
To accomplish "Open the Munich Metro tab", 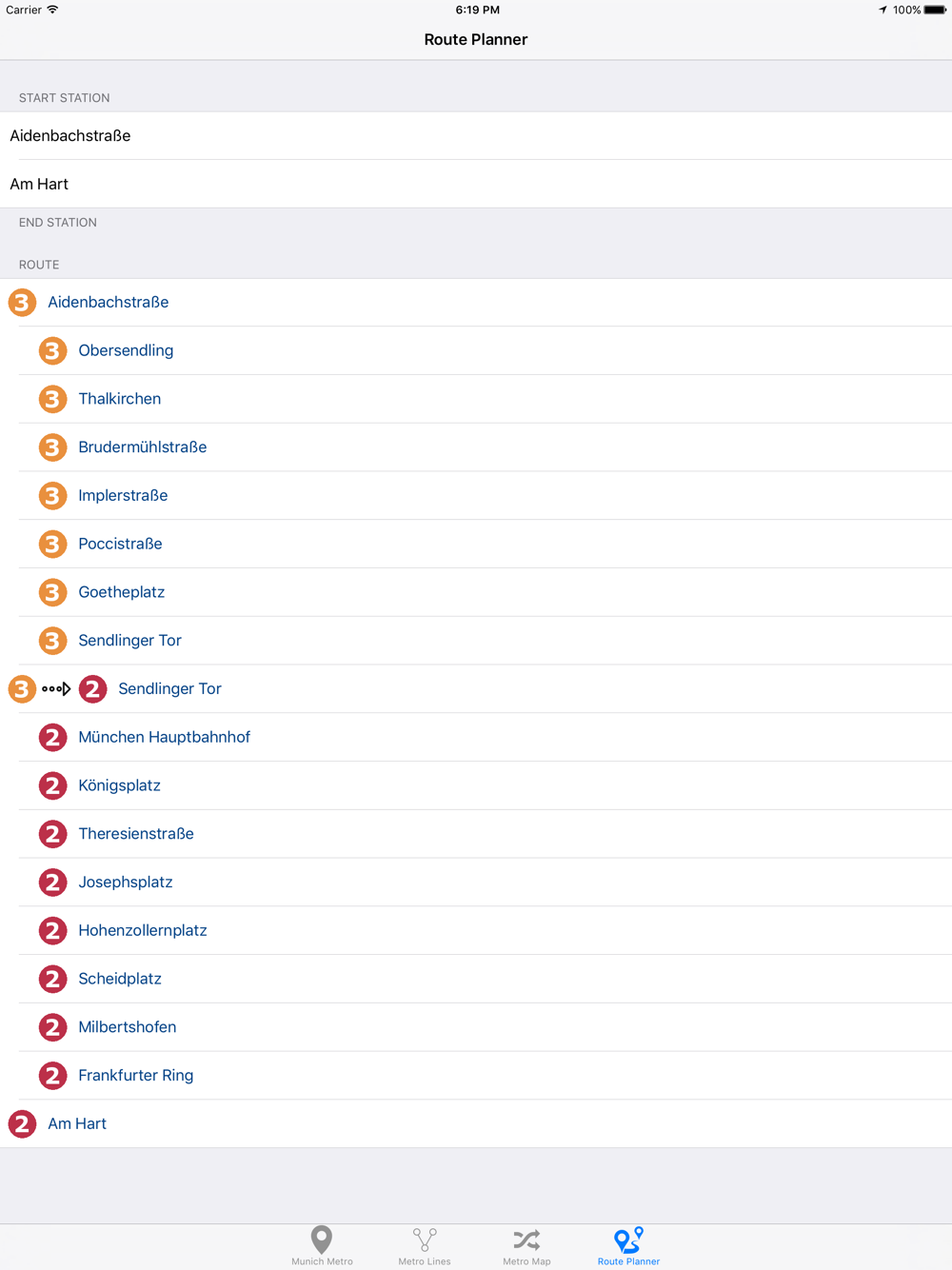I will pos(322,1245).
